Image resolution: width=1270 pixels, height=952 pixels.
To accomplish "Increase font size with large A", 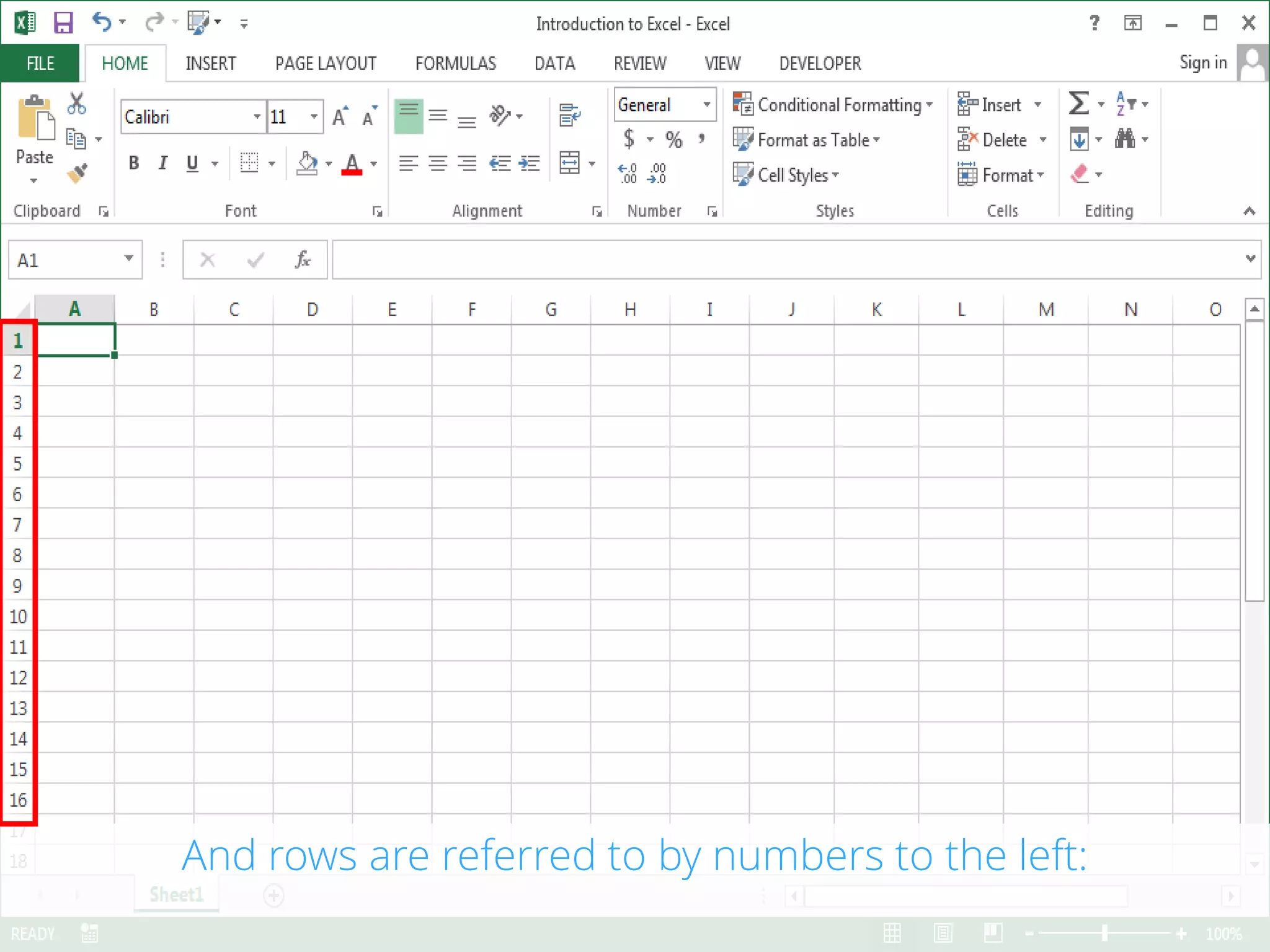I will tap(340, 117).
